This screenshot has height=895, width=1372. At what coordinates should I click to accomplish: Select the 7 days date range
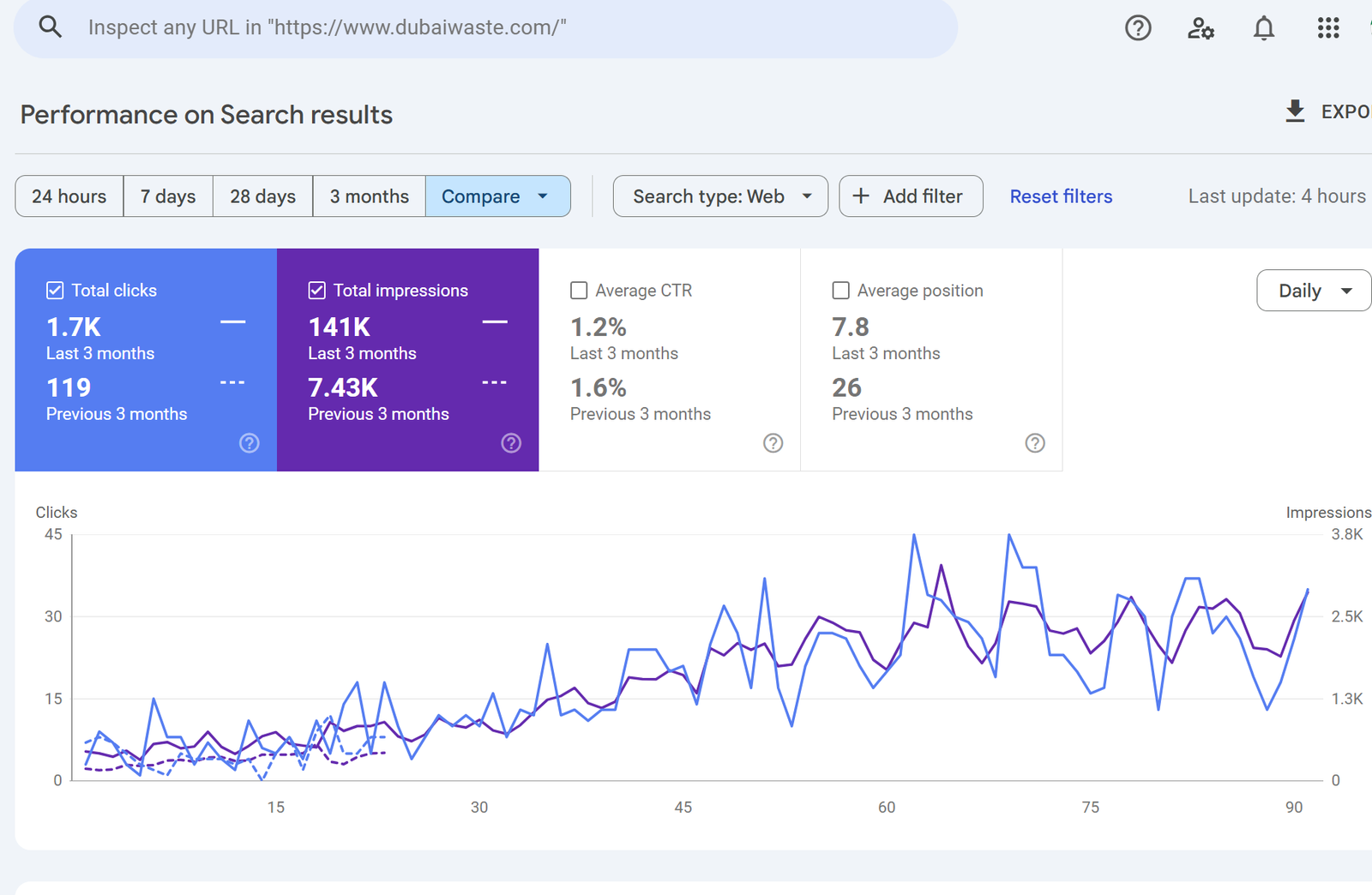click(168, 196)
